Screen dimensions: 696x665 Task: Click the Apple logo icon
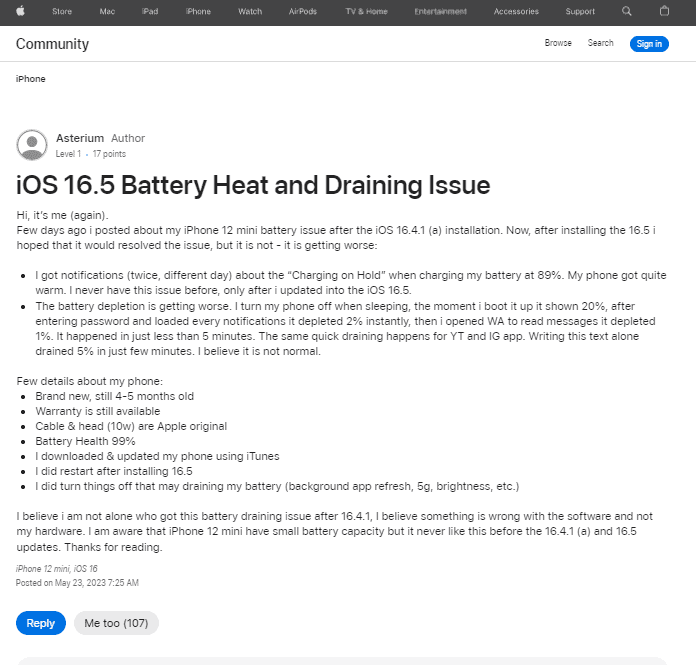point(20,11)
